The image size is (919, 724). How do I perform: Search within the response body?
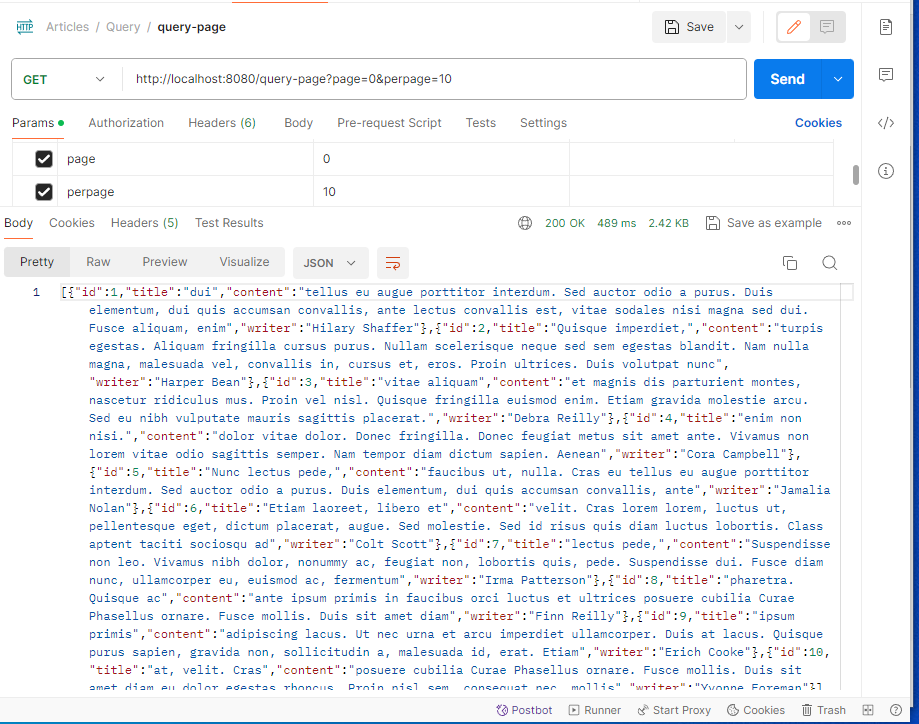tap(829, 261)
